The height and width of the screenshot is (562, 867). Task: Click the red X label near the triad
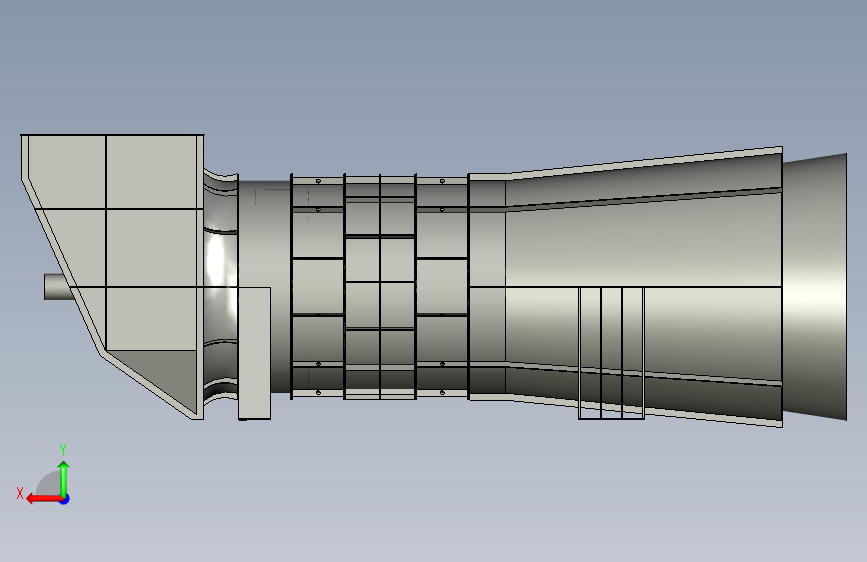click(x=20, y=493)
